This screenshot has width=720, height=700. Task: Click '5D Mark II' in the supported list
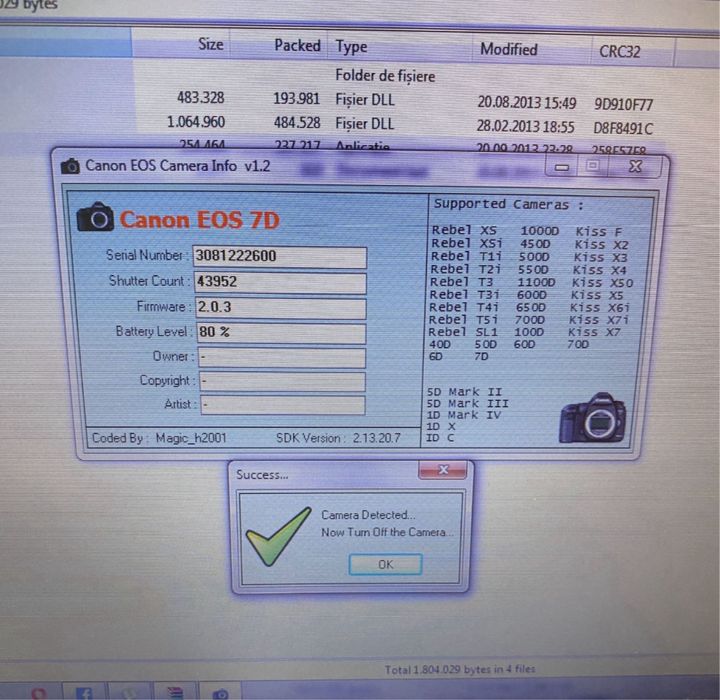(x=464, y=392)
